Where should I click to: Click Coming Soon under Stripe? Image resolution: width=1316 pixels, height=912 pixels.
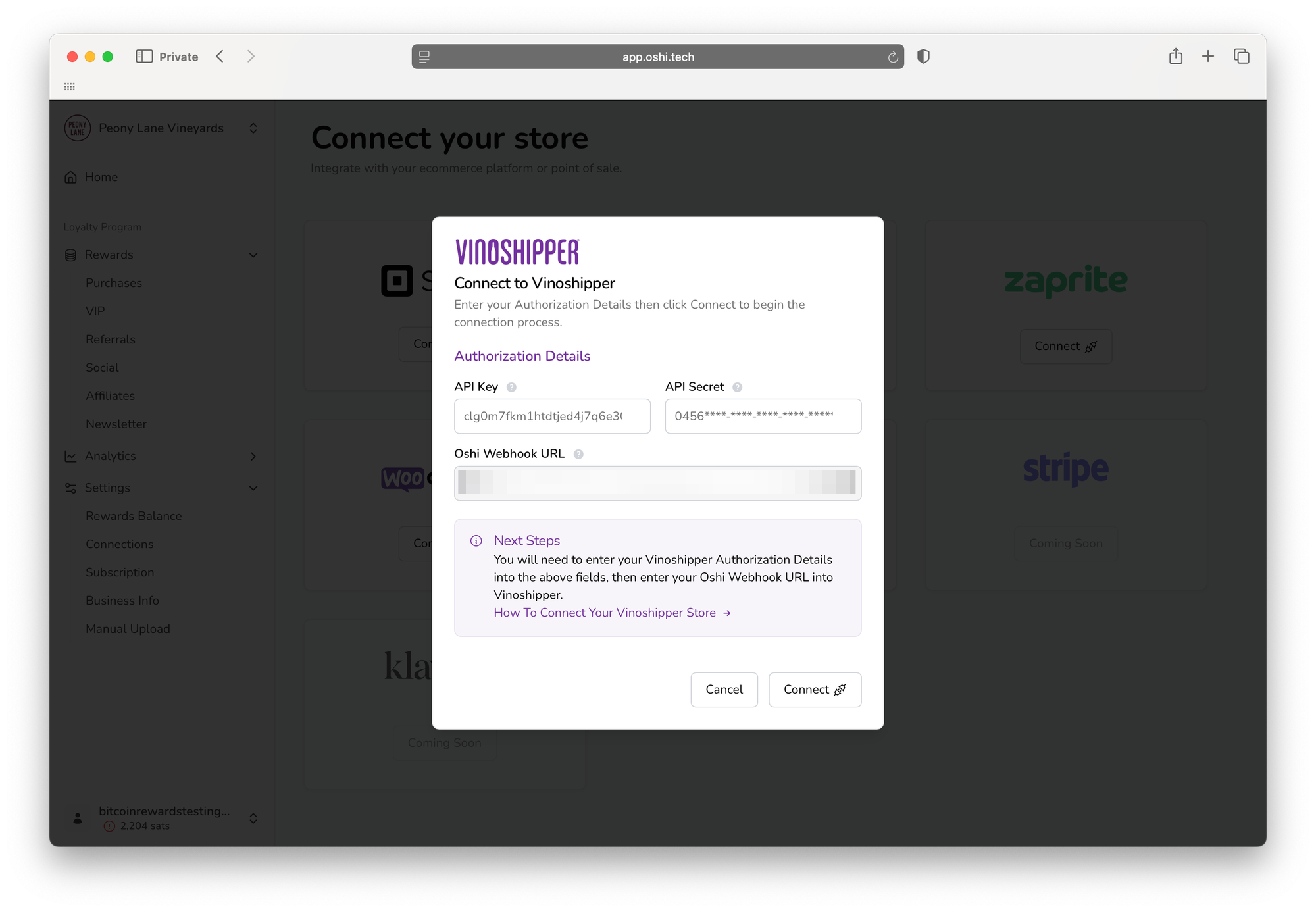pyautogui.click(x=1065, y=544)
